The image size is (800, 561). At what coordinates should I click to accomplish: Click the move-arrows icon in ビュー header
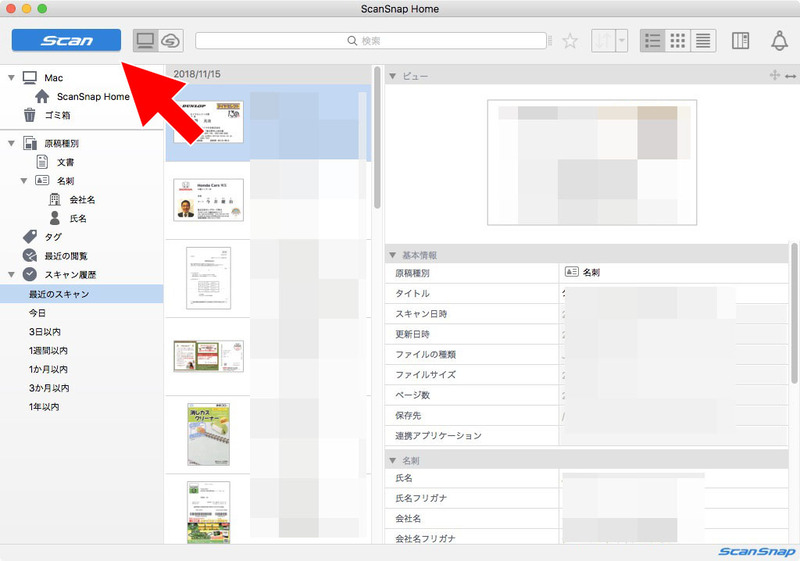(x=774, y=75)
